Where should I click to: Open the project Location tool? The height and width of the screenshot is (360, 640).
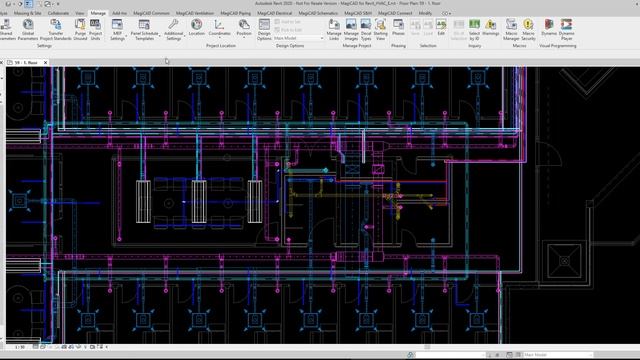(x=197, y=27)
